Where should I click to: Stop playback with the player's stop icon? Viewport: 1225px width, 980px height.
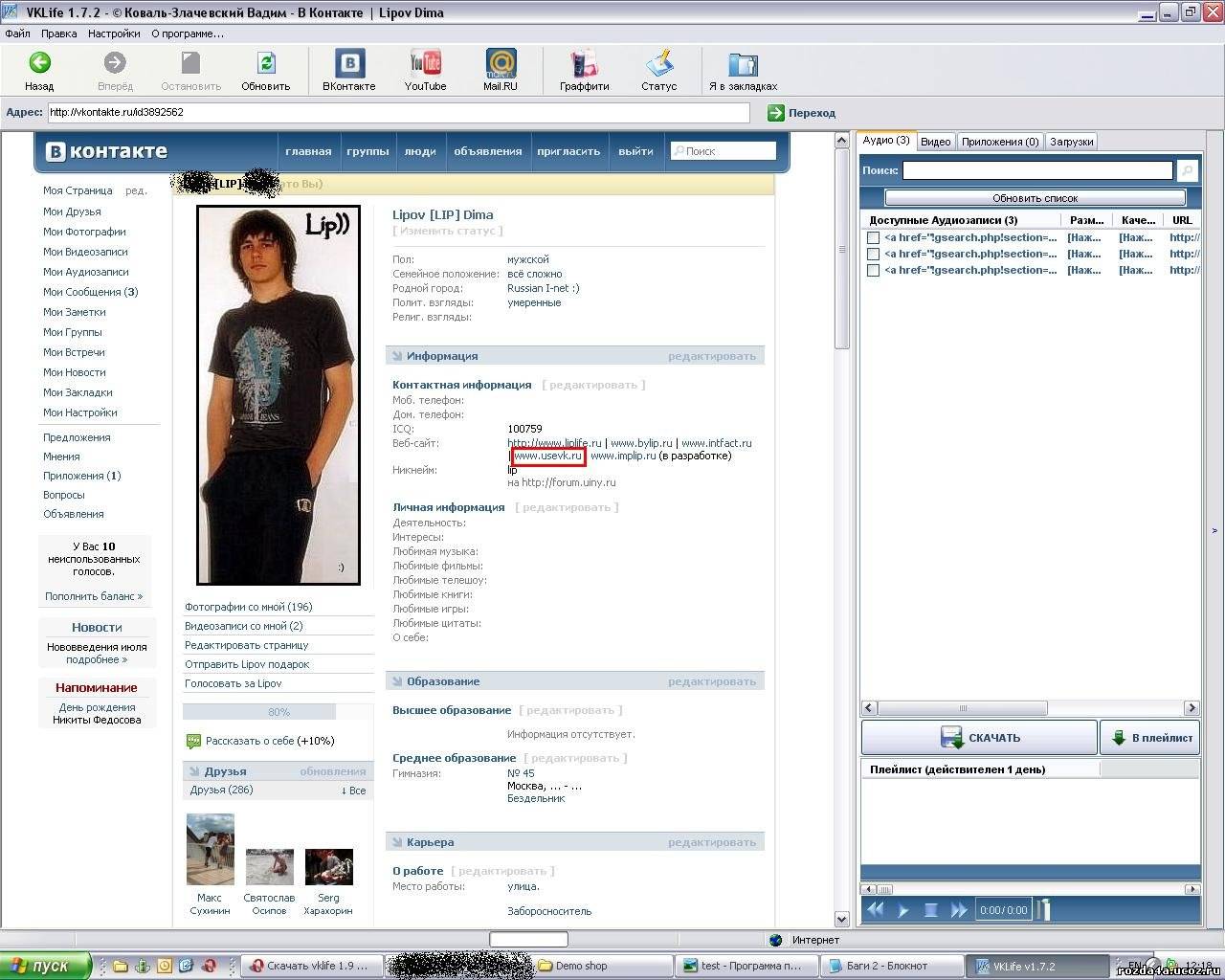(x=930, y=910)
